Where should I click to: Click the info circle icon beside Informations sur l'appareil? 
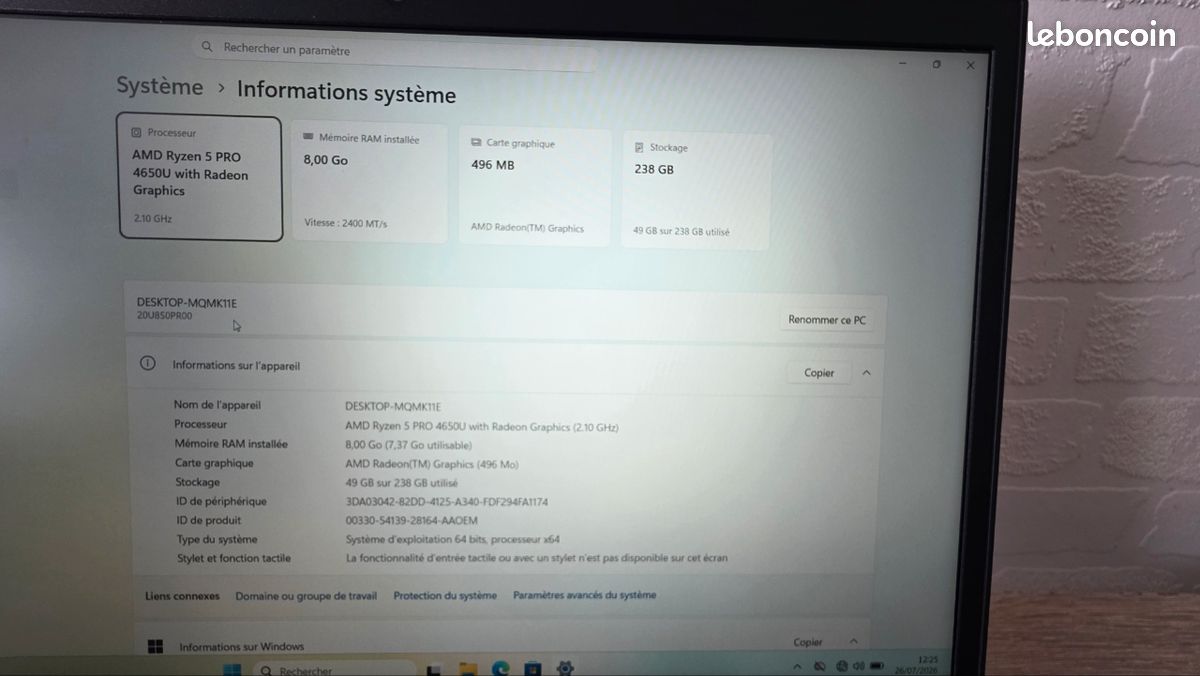coord(148,364)
